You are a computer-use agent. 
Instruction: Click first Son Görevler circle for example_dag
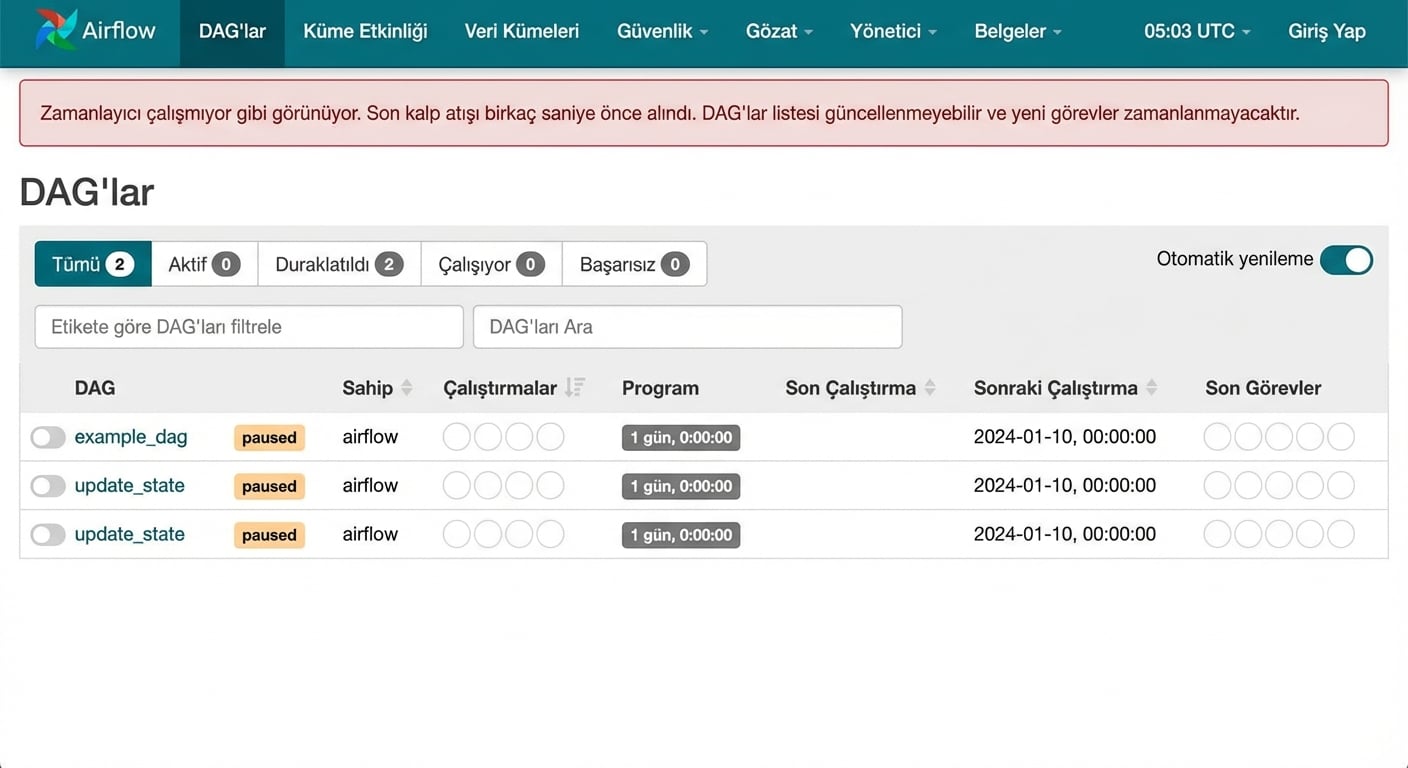point(1217,437)
